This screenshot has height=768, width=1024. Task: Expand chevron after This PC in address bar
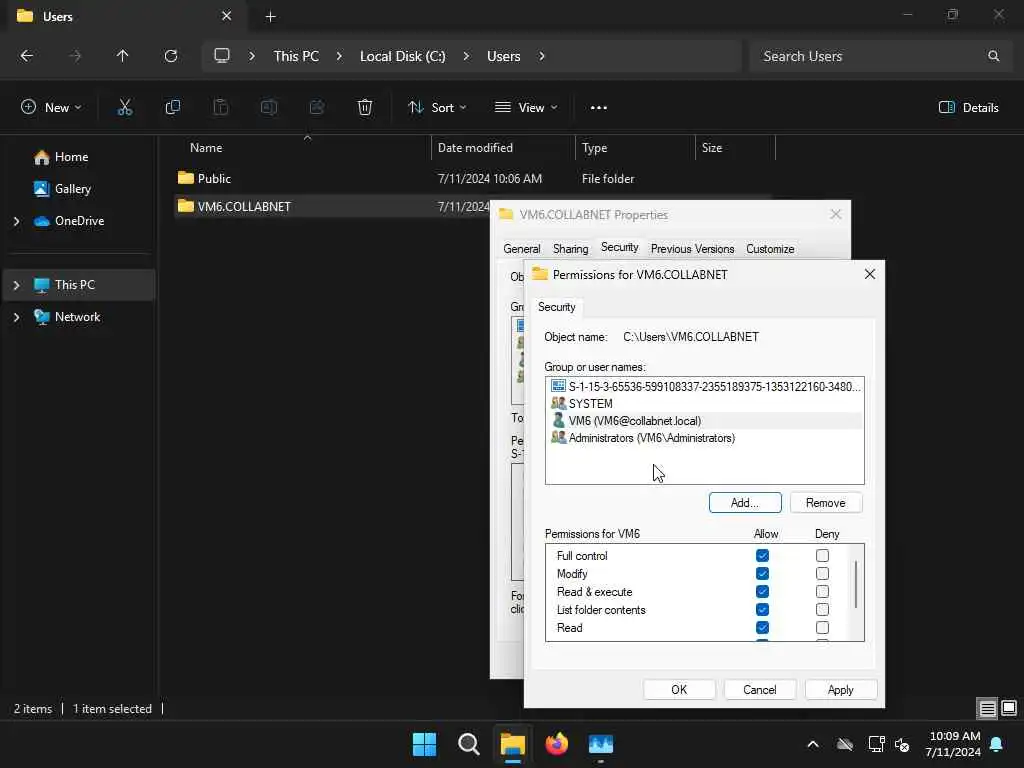tap(339, 56)
